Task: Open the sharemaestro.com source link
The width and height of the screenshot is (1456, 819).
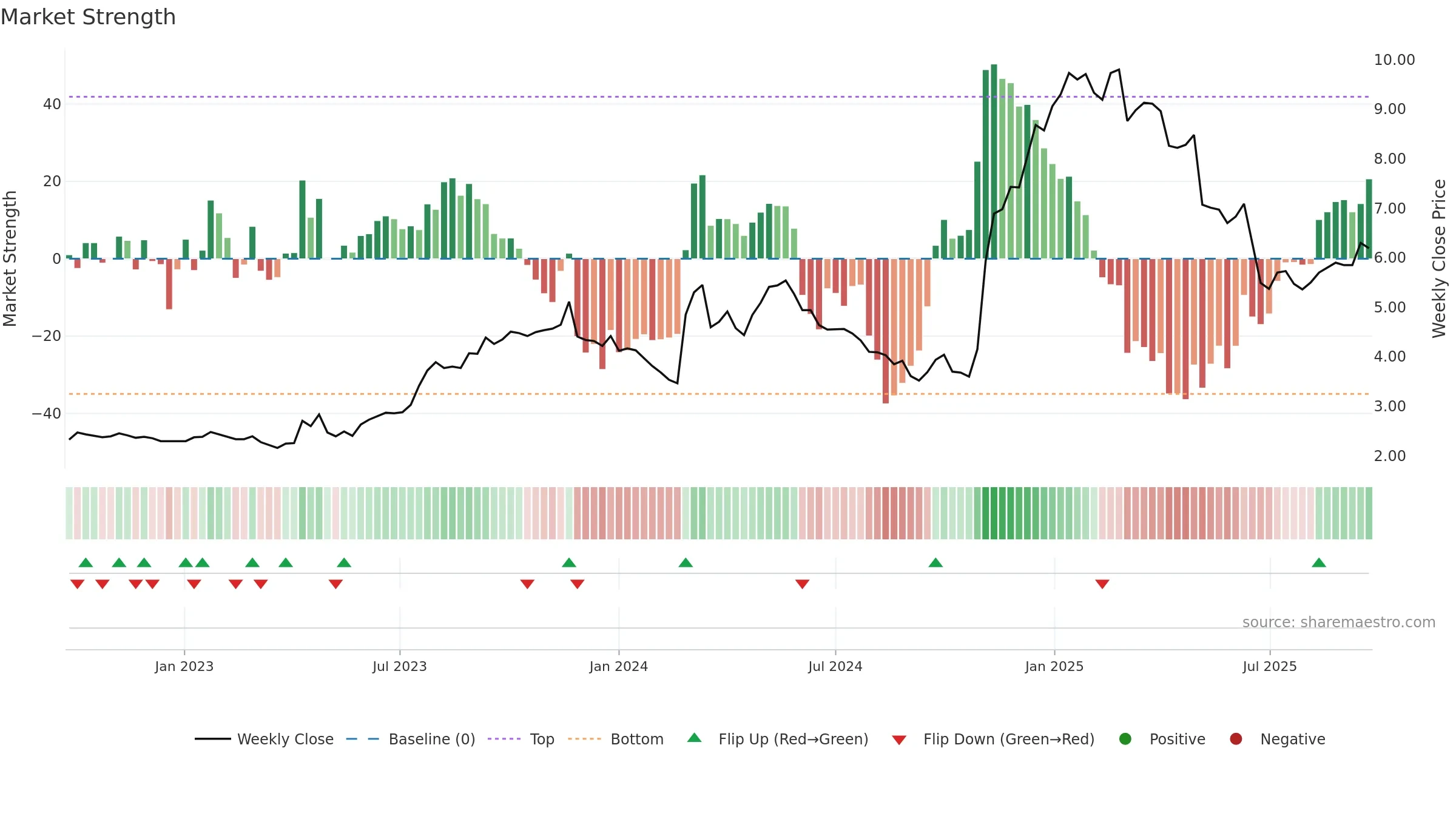Action: tap(1339, 622)
